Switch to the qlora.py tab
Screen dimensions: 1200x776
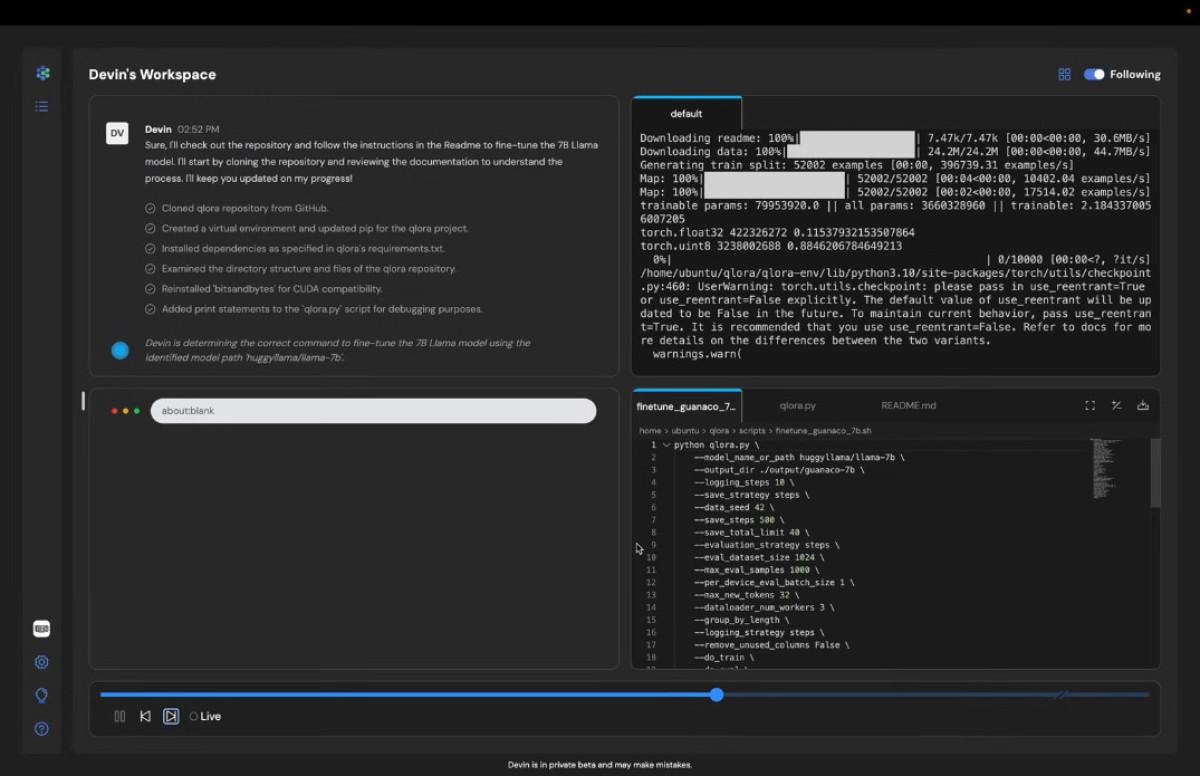click(797, 406)
